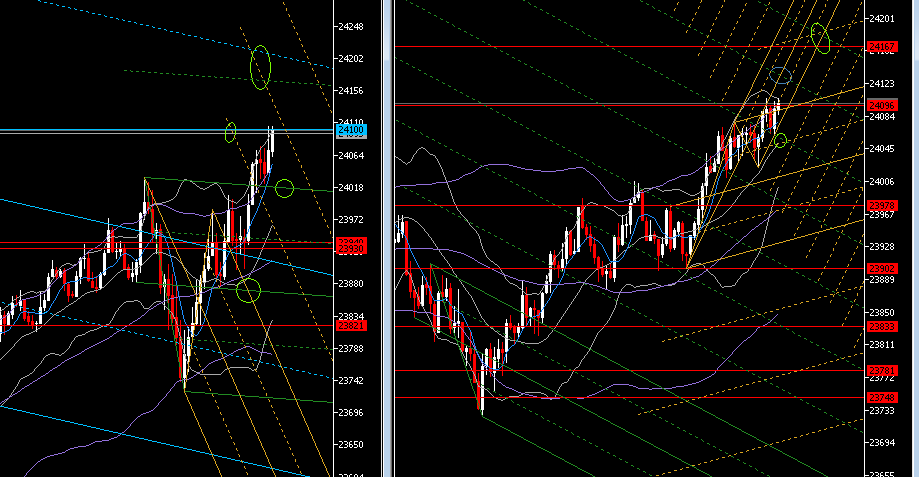Click the 23650 price label in left chart
The height and width of the screenshot is (477, 919).
(350, 445)
